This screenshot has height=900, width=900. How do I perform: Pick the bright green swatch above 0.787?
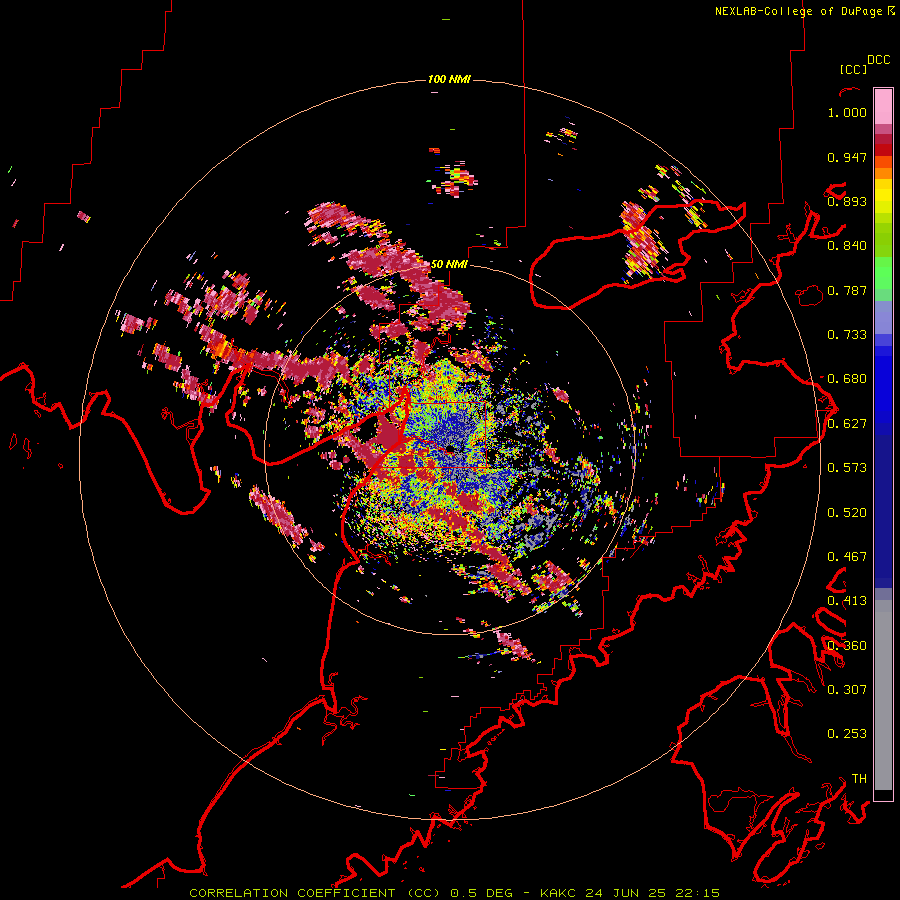pyautogui.click(x=883, y=273)
